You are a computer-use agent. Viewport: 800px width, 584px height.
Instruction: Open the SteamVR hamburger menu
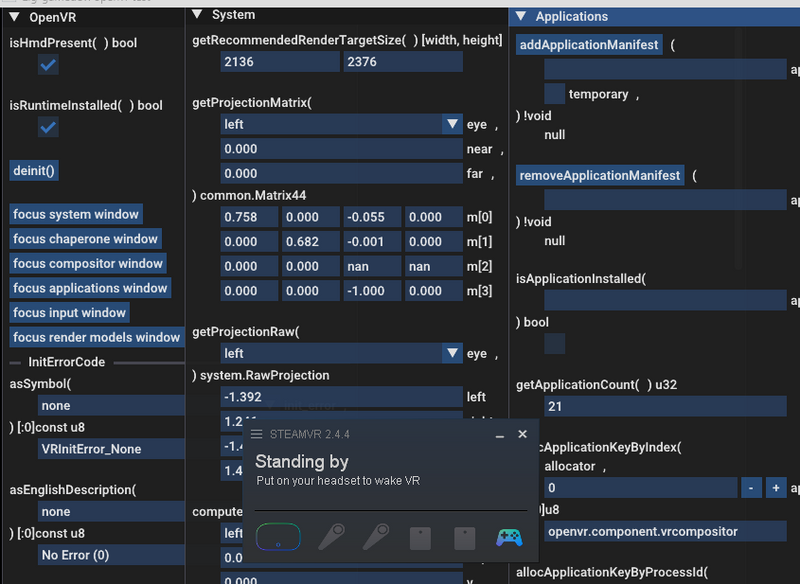(257, 435)
